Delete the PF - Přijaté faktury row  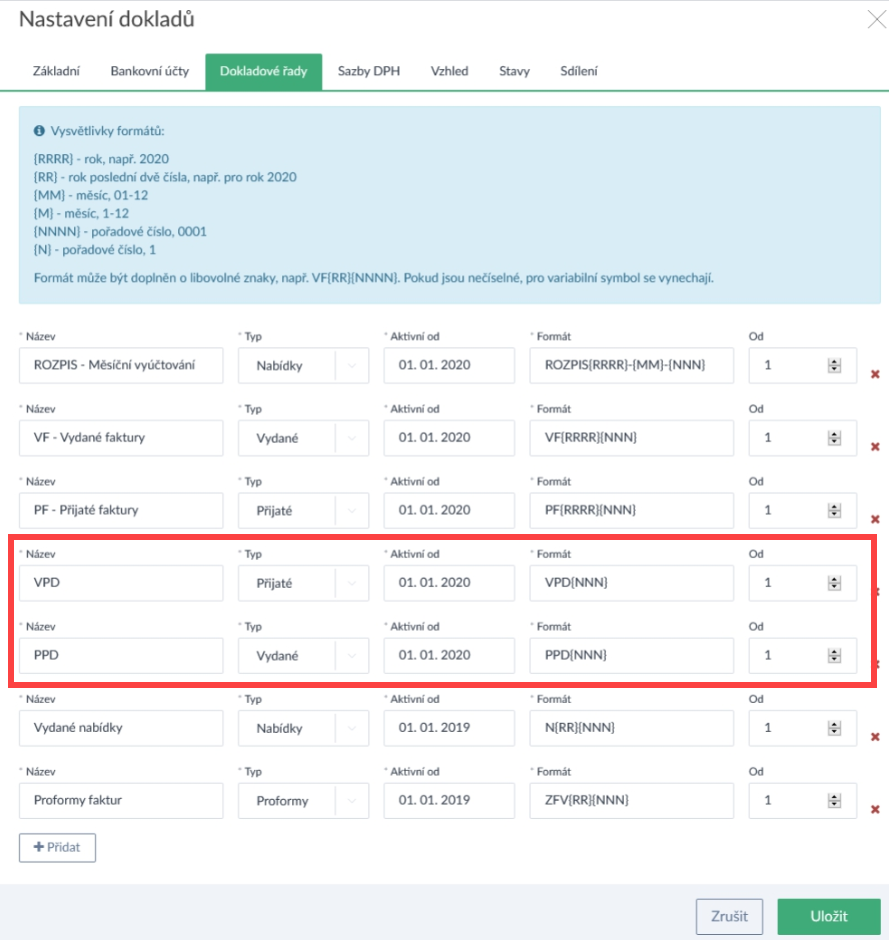pyautogui.click(x=876, y=519)
